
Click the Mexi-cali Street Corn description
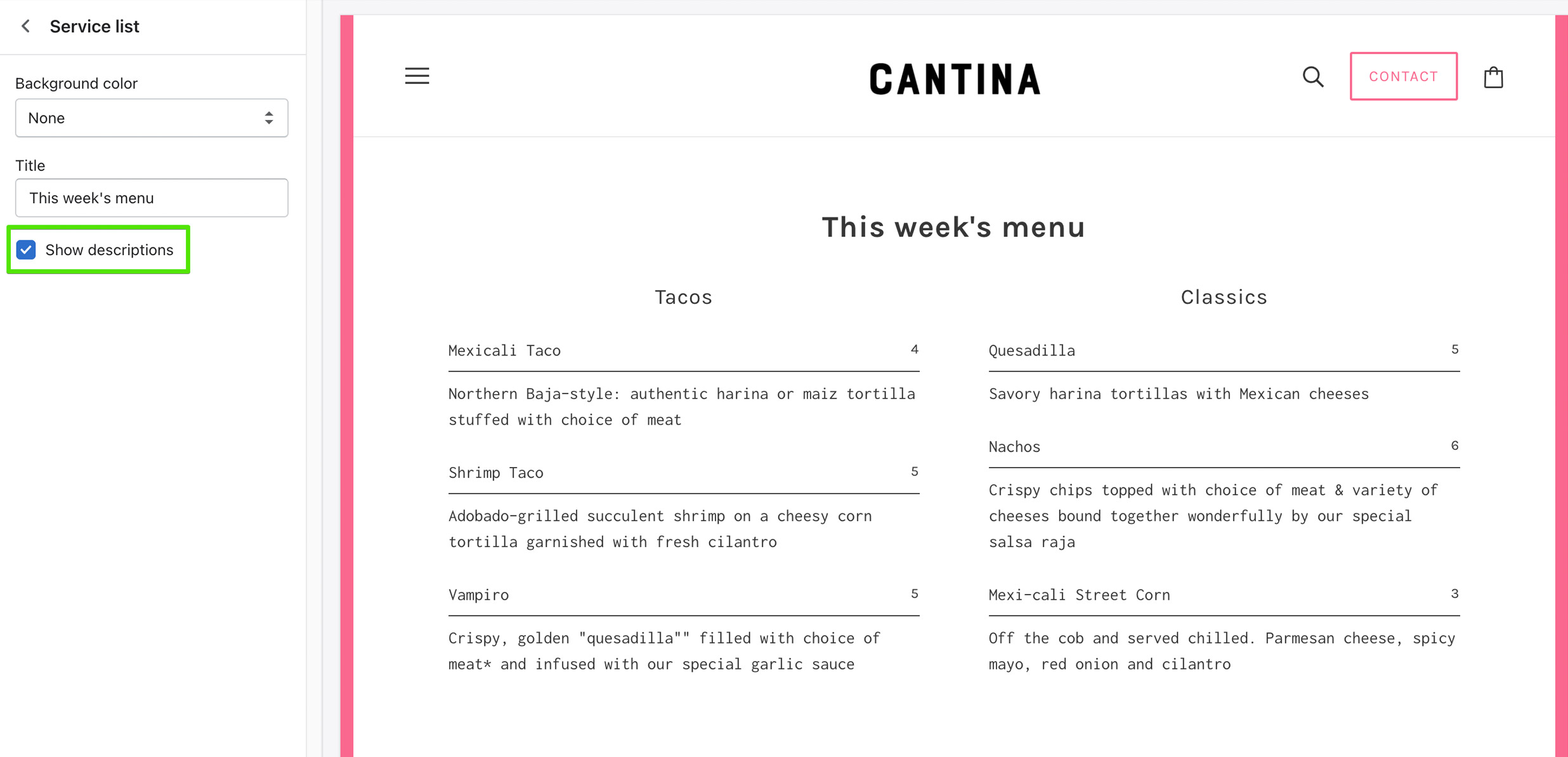[x=1221, y=650]
